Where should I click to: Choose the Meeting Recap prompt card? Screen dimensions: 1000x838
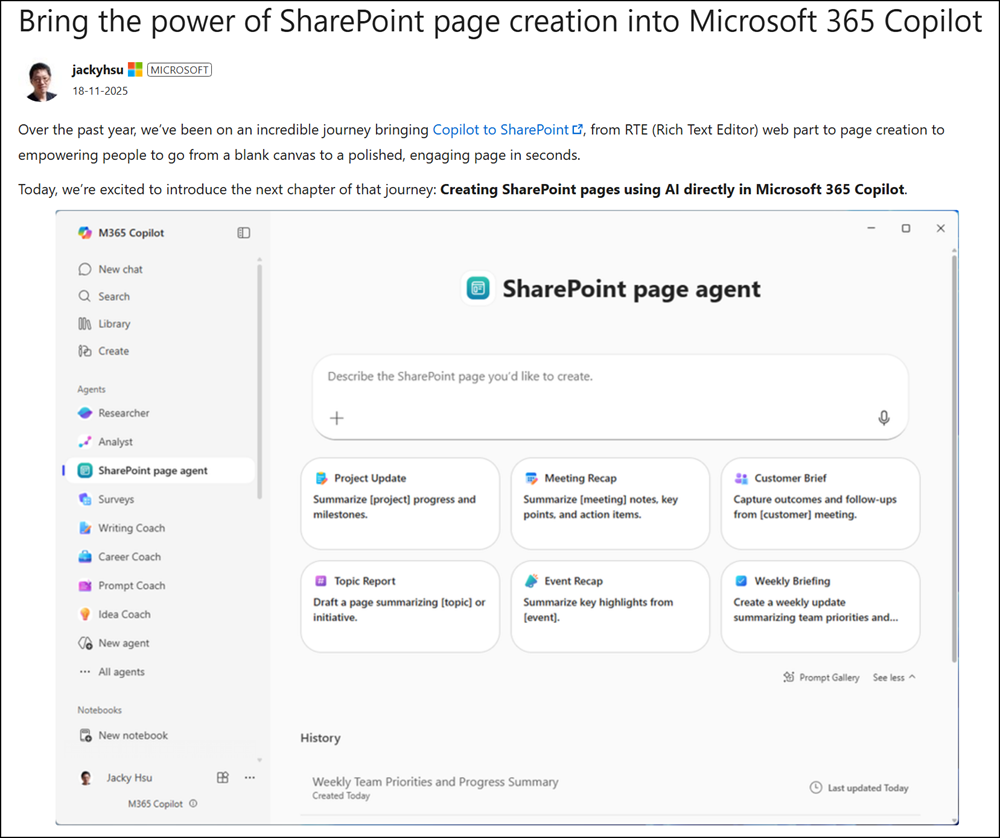pyautogui.click(x=610, y=503)
